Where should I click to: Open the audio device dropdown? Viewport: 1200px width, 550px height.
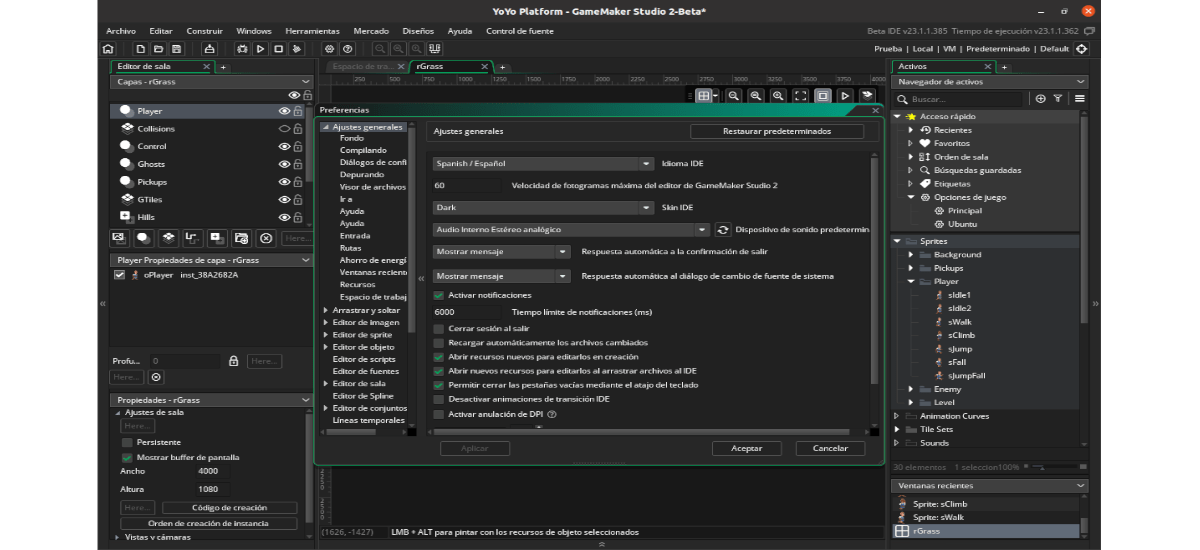(x=571, y=230)
